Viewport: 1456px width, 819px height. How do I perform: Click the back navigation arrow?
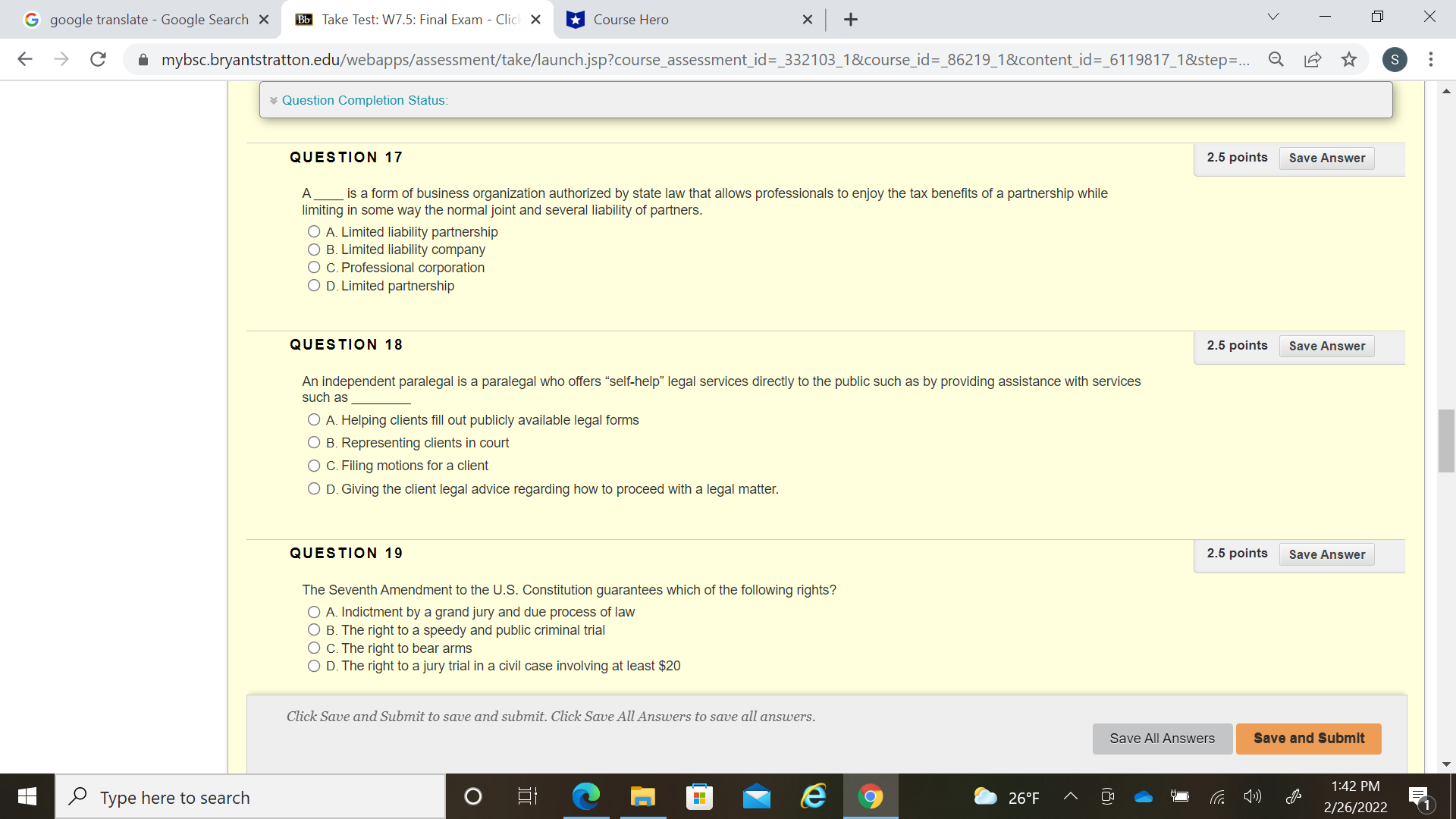(25, 59)
